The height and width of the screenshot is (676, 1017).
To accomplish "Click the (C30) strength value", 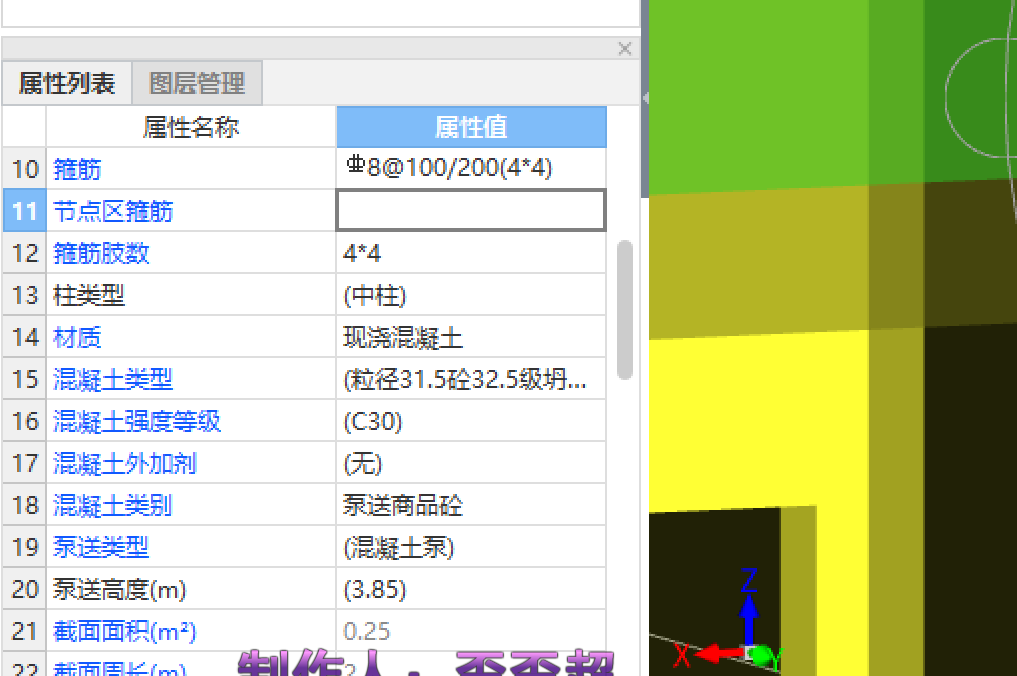I will [472, 421].
